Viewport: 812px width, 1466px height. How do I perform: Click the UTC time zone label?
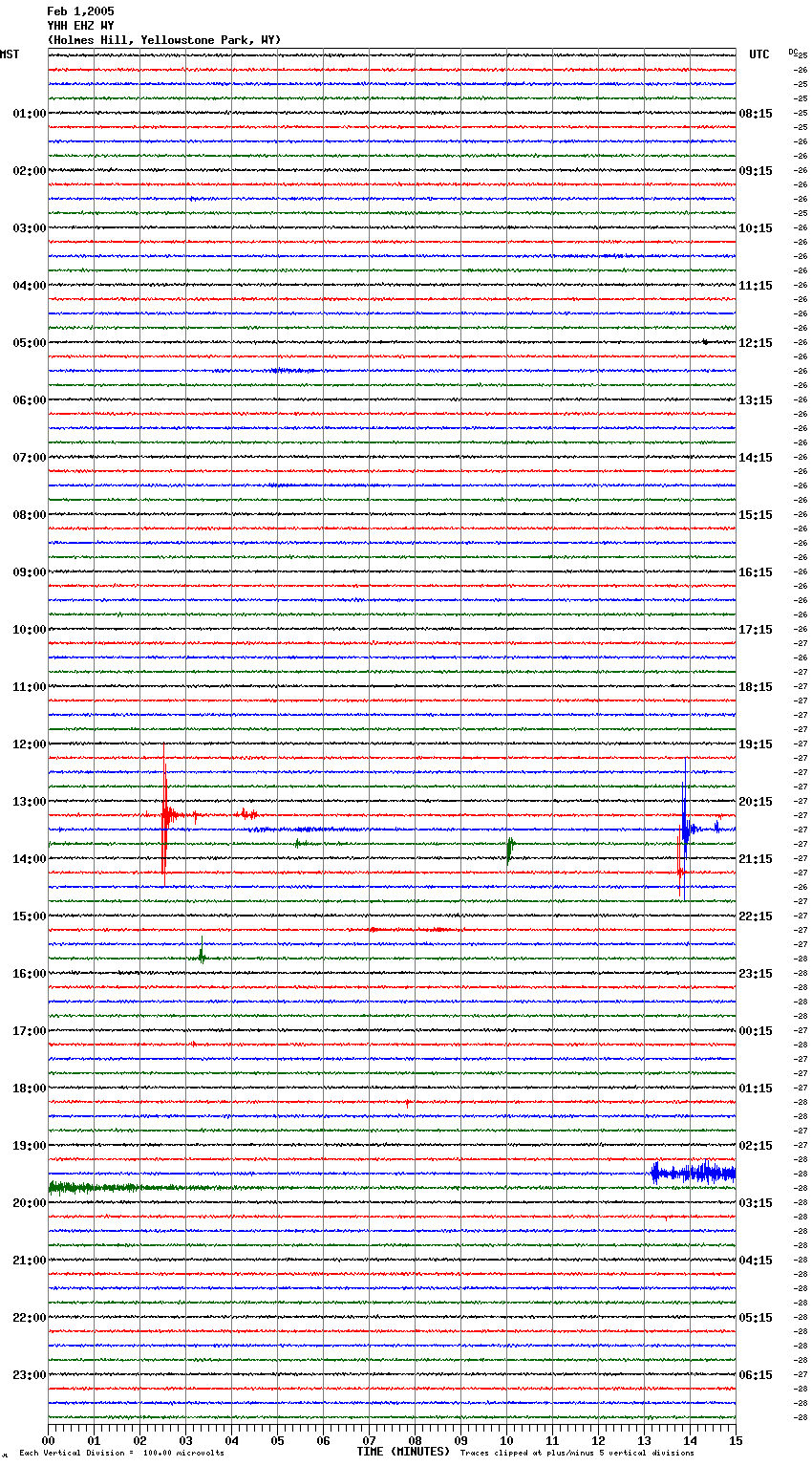pos(759,54)
